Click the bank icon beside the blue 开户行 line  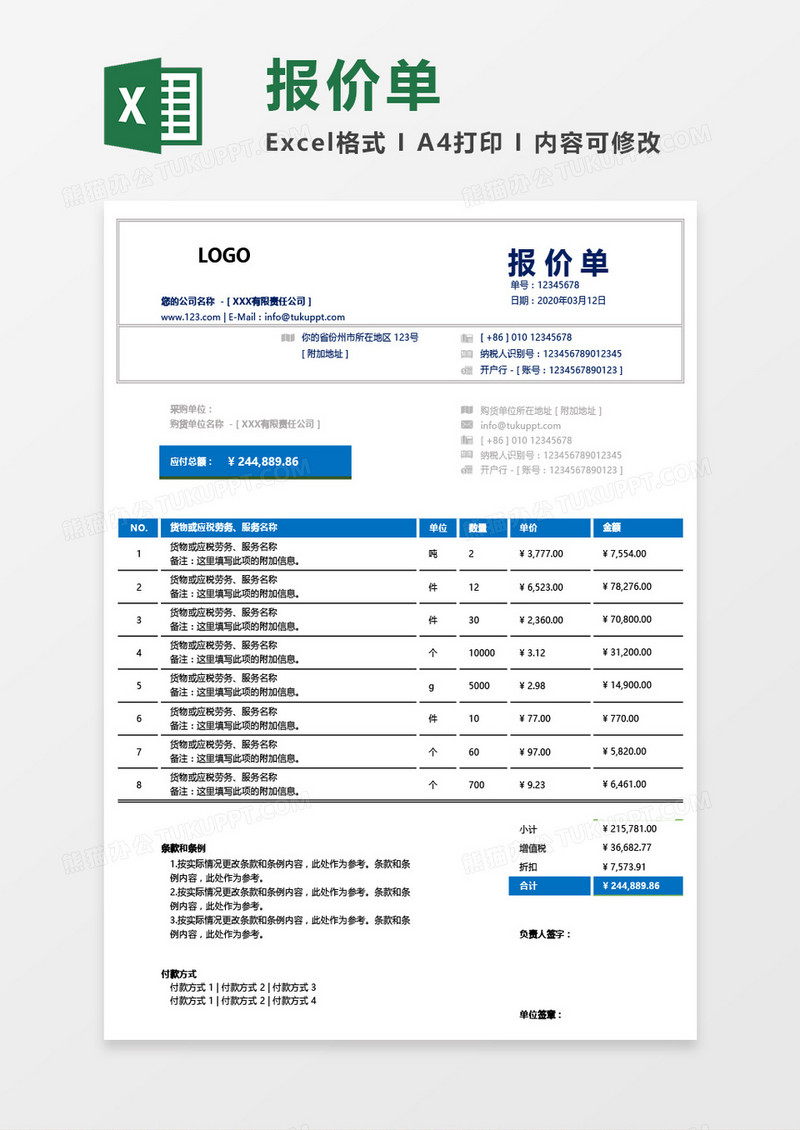coord(466,370)
